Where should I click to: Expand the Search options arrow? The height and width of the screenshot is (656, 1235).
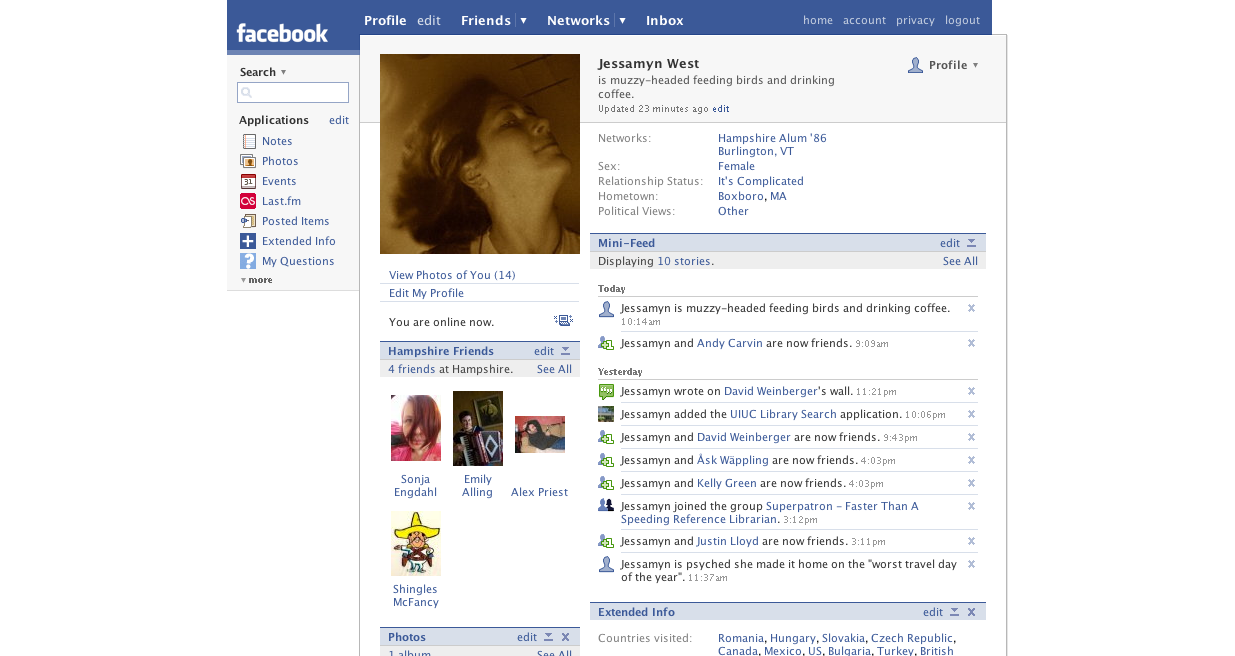(x=283, y=72)
